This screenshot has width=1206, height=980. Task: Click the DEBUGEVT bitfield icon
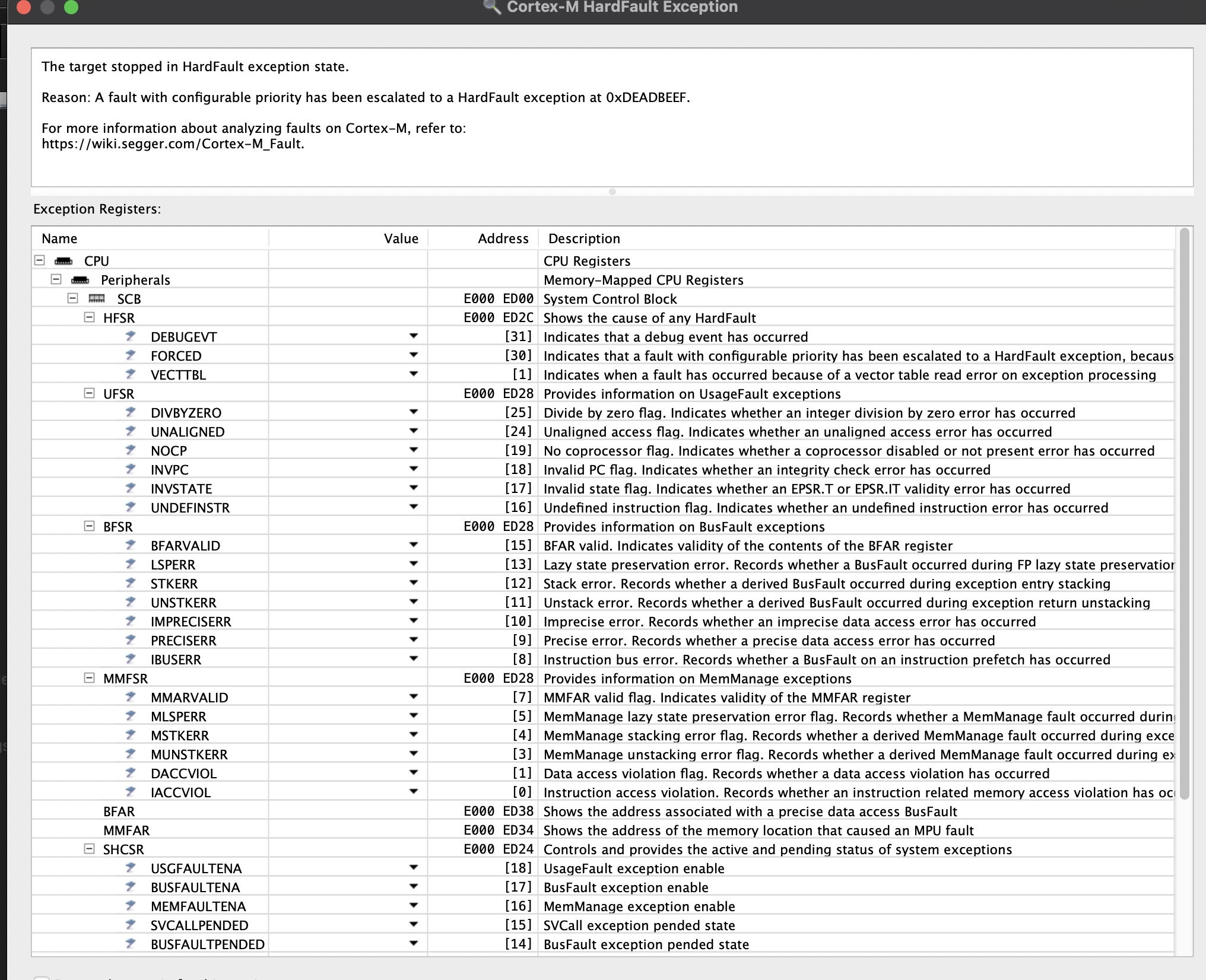point(131,336)
